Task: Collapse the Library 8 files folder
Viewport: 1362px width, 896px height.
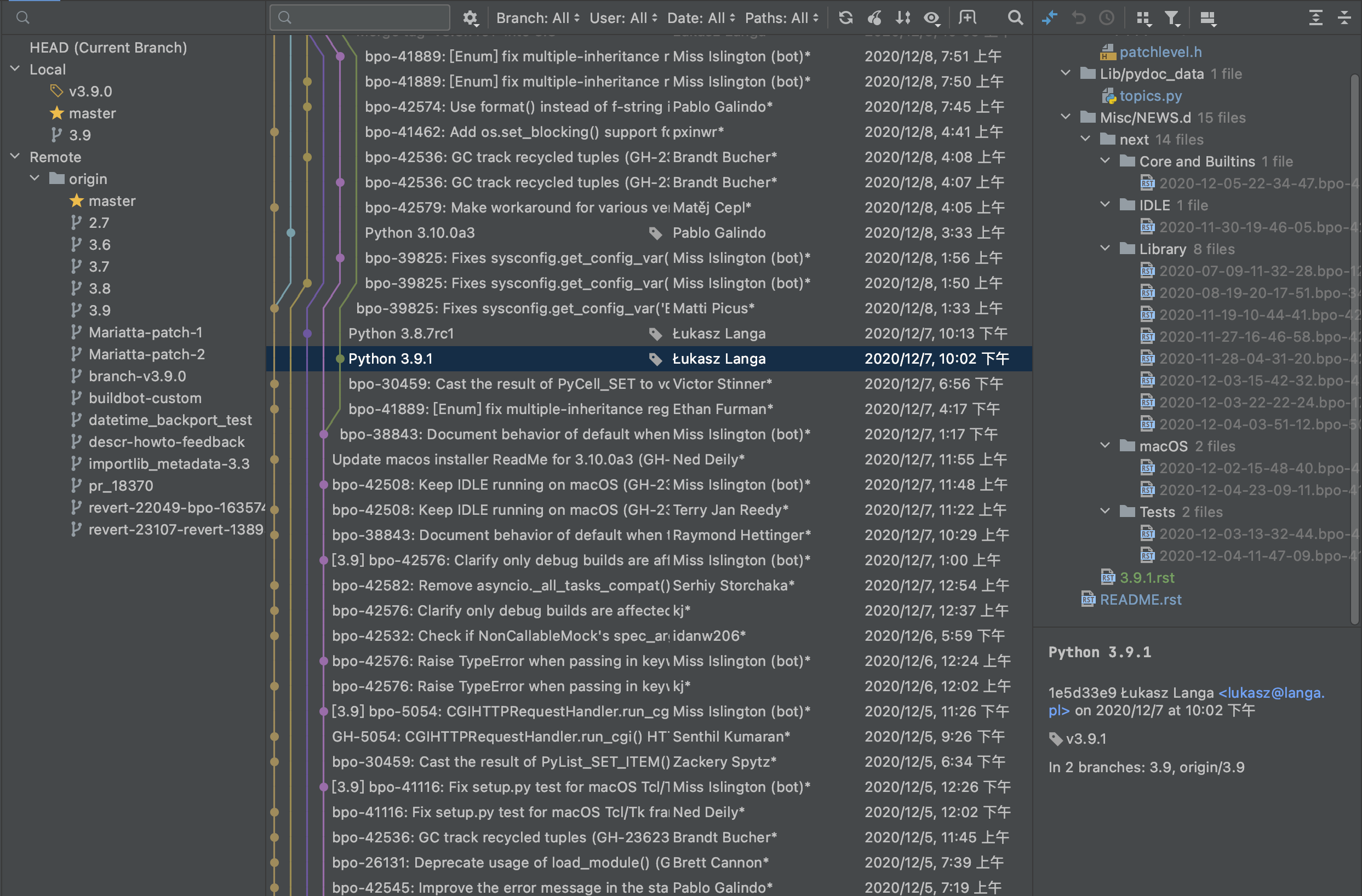Action: pyautogui.click(x=1105, y=249)
